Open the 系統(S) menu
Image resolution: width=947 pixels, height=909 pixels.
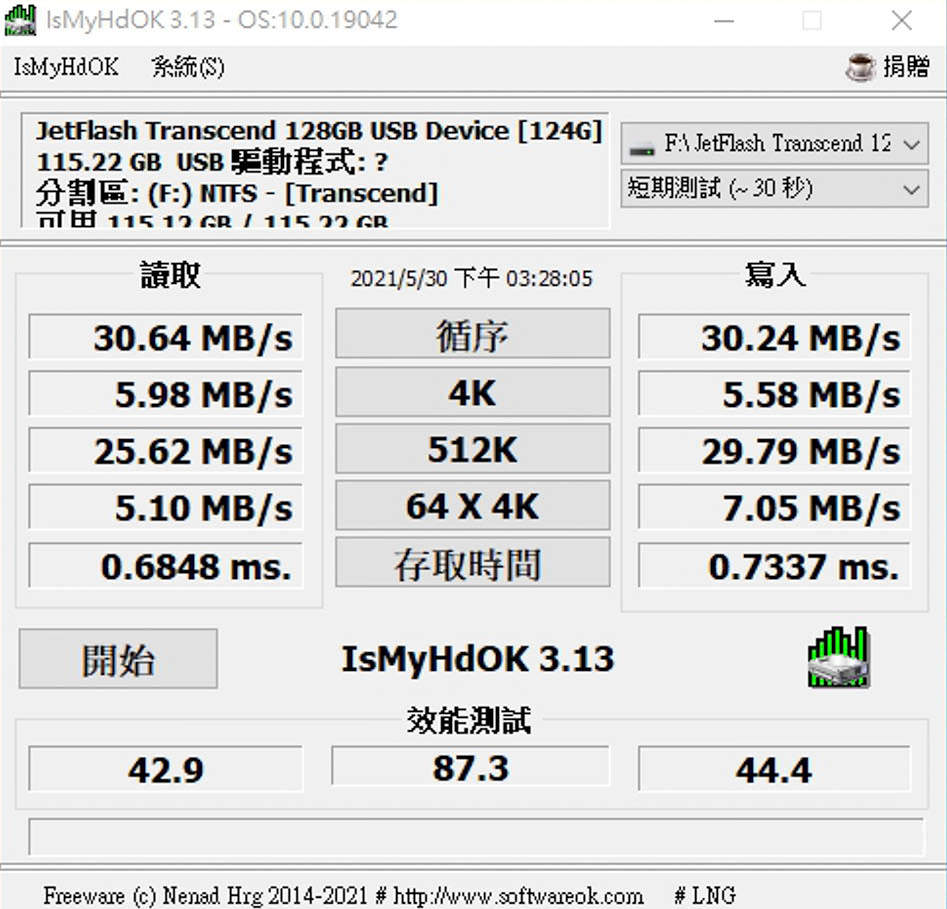[x=188, y=66]
